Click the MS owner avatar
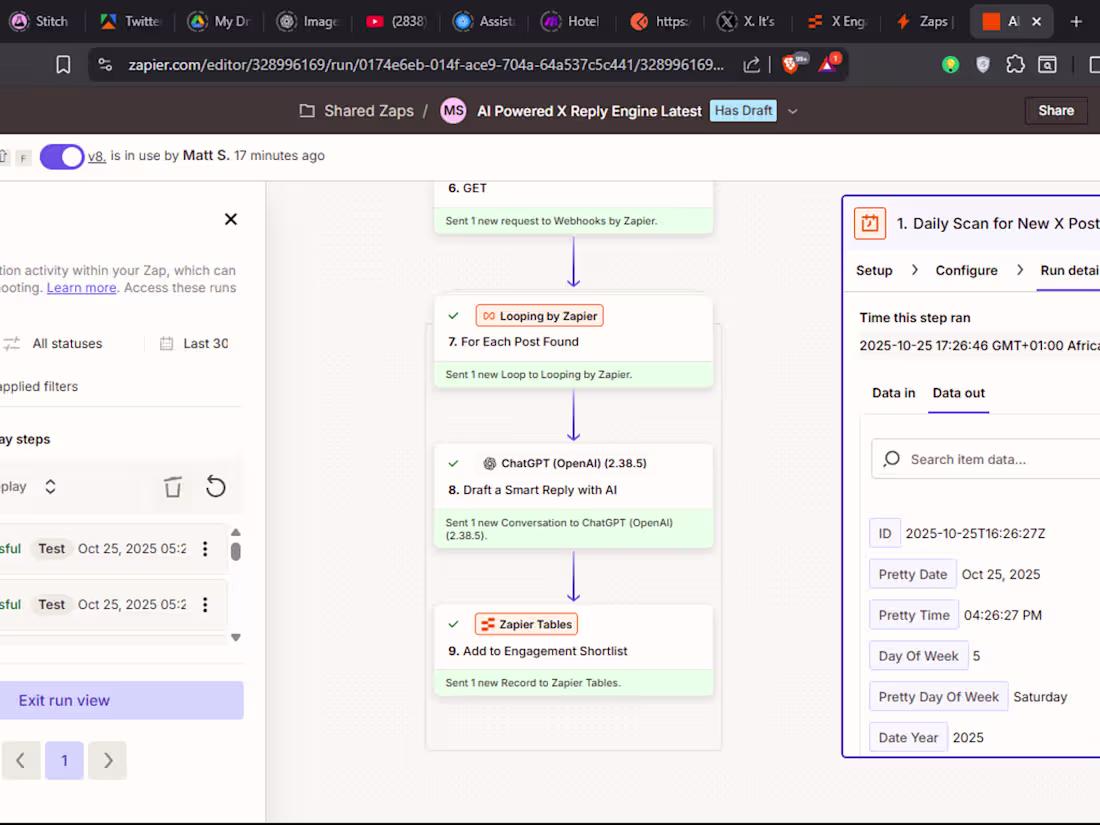This screenshot has height=825, width=1100. click(x=453, y=111)
